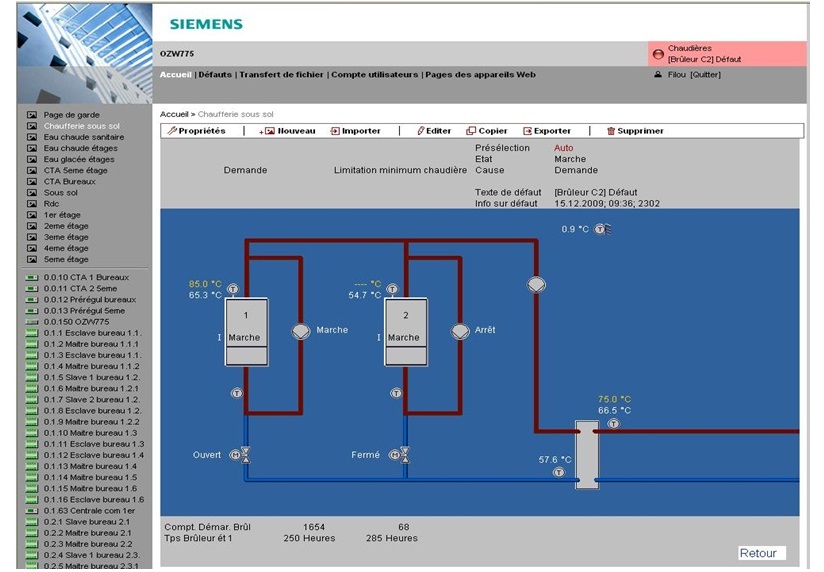This screenshot has width=824, height=572.
Task: Click the pump icon beside boiler 1 Marche
Action: 300,331
